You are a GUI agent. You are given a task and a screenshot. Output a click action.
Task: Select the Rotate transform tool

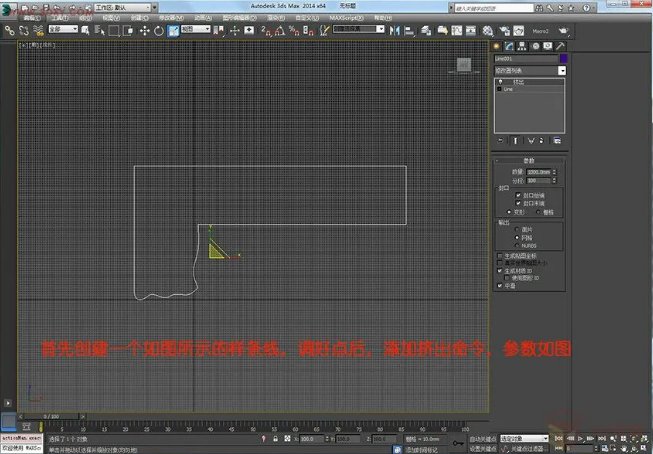click(159, 30)
